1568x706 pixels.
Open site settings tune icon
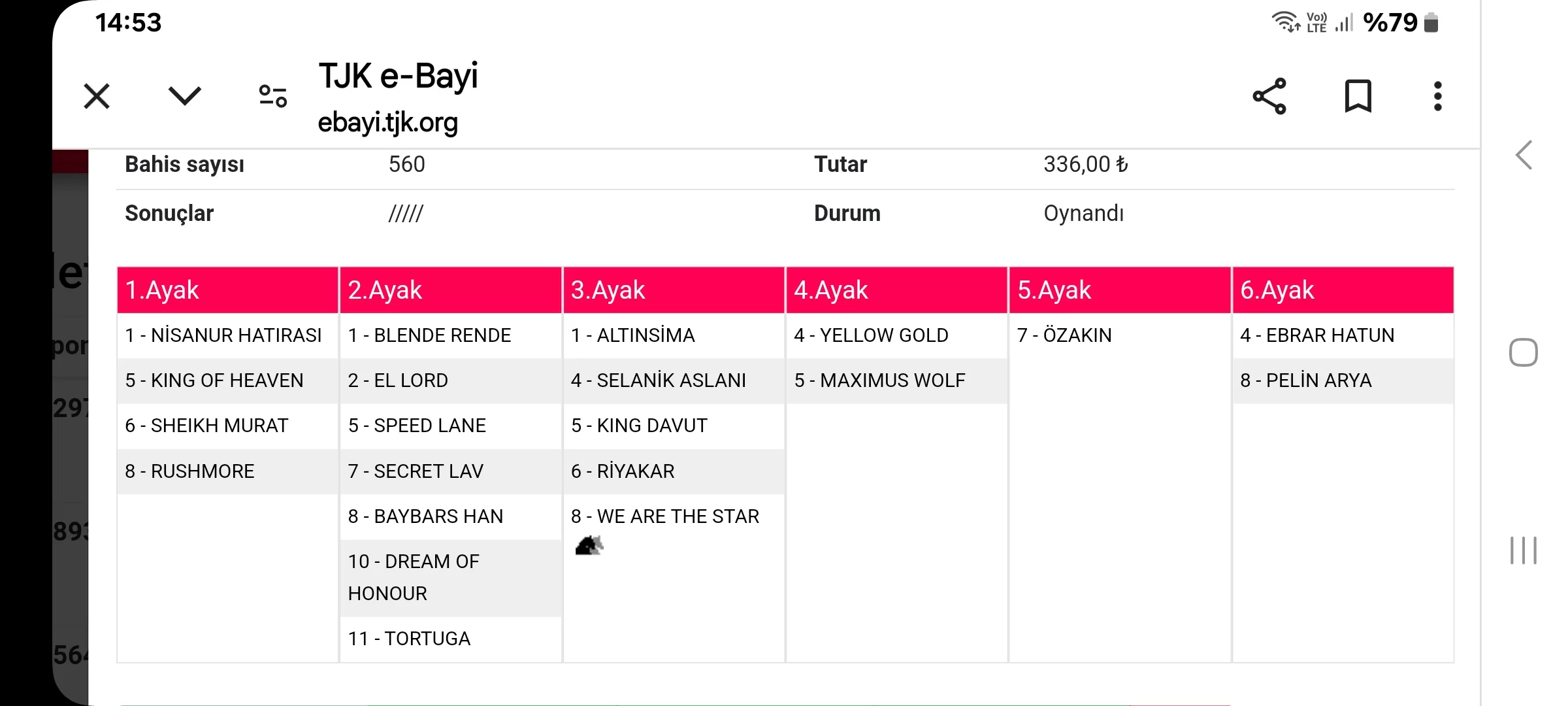coord(273,97)
